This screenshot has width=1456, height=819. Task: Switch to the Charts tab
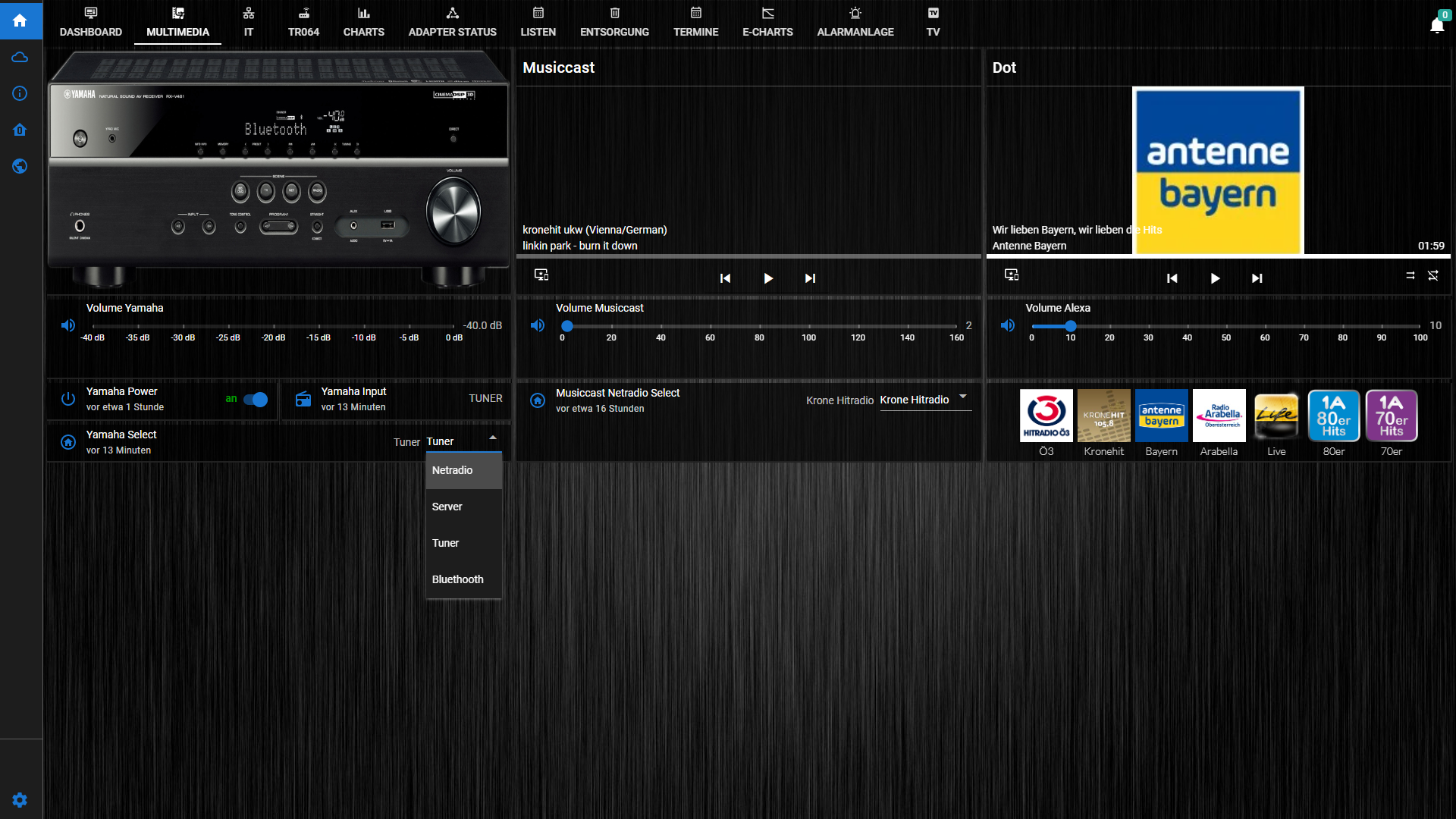[x=364, y=23]
